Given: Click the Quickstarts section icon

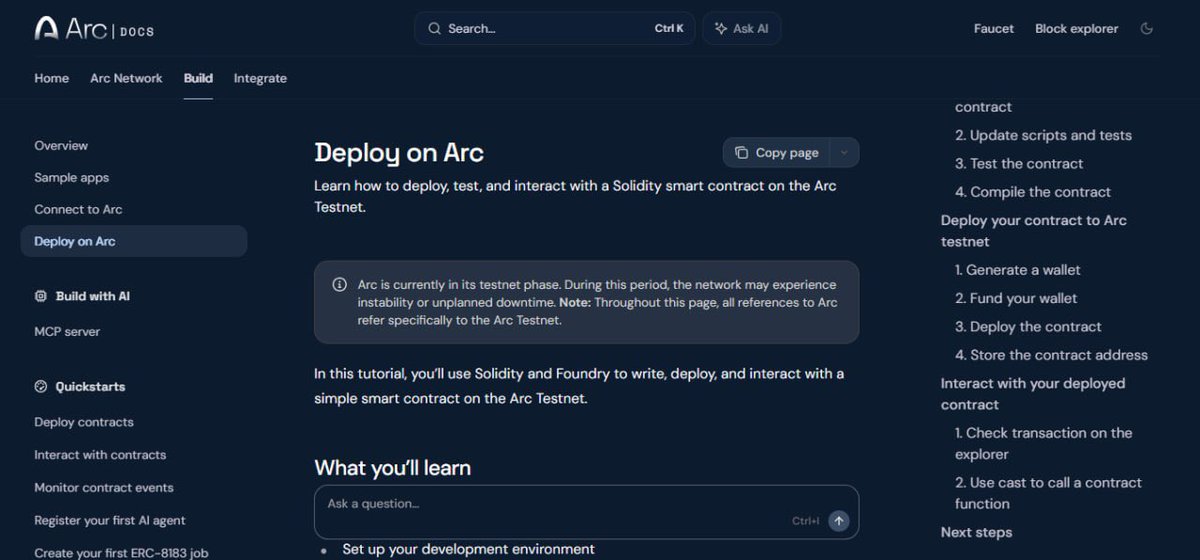Looking at the screenshot, I should point(41,387).
